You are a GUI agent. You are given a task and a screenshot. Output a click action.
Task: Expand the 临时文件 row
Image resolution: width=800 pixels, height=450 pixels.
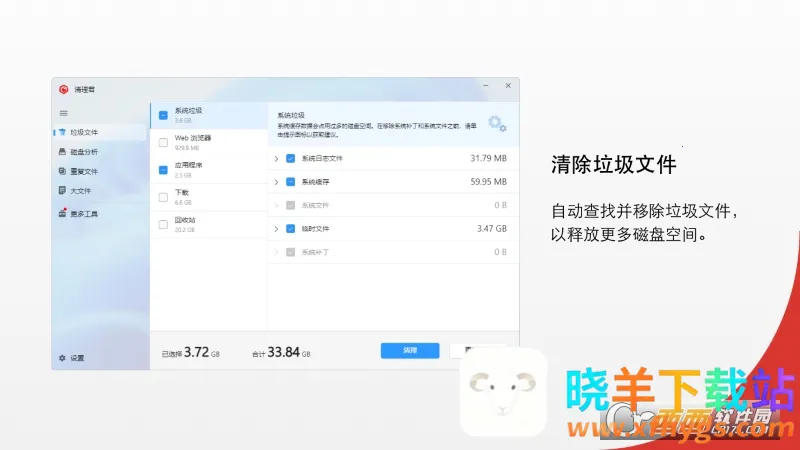pyautogui.click(x=277, y=229)
